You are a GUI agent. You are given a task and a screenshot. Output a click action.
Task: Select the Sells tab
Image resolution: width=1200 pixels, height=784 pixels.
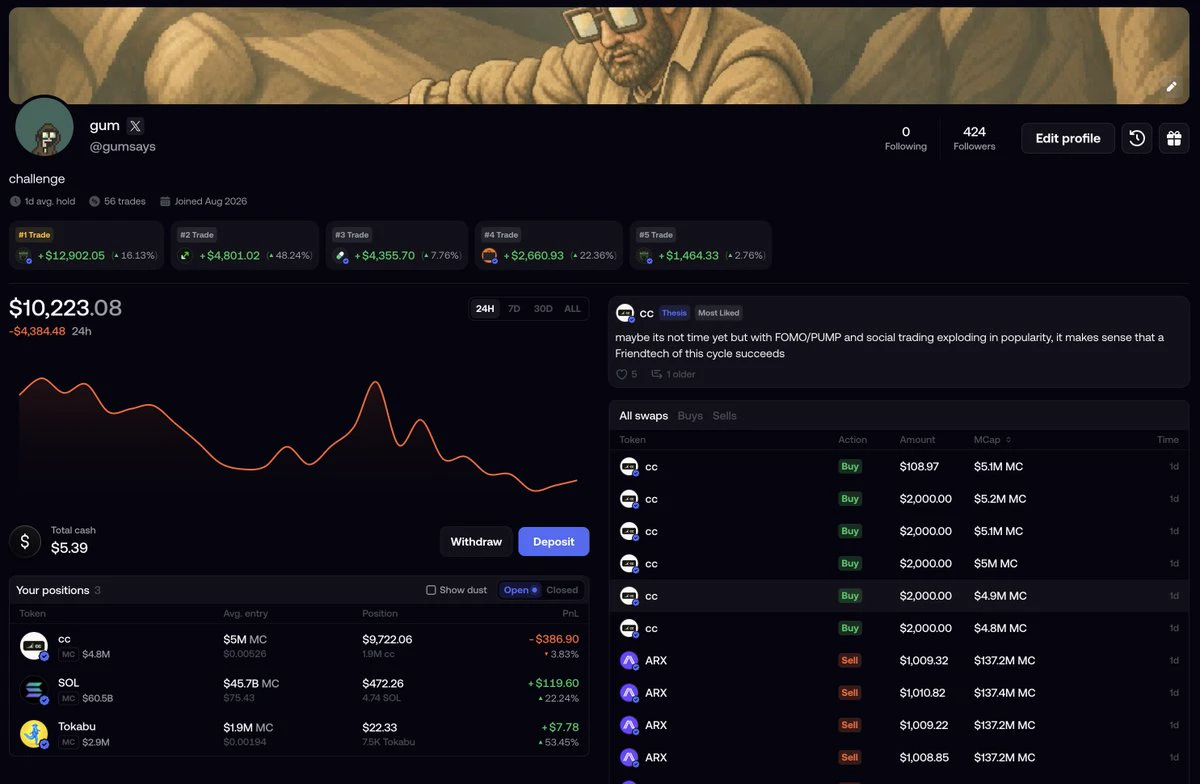coord(725,416)
